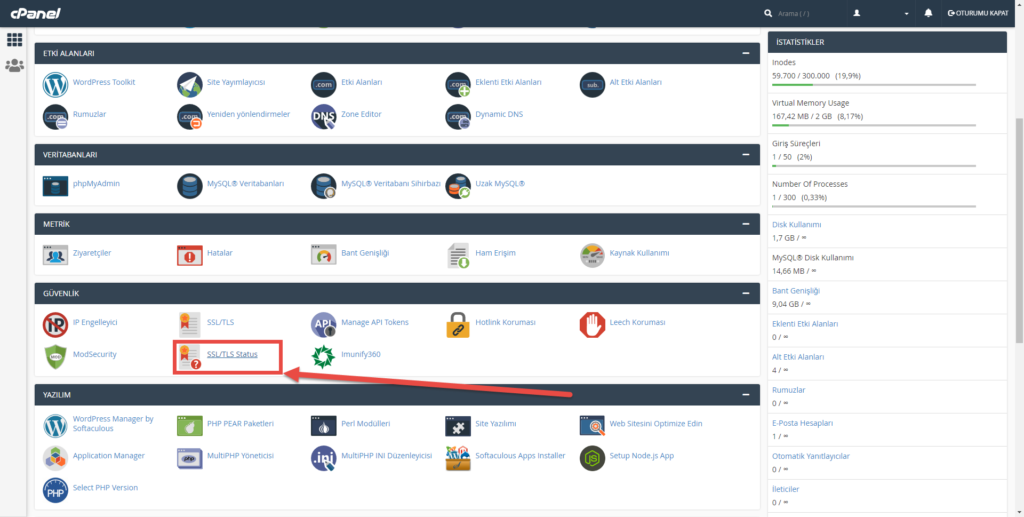Click the Hotlink Koruması padlock icon
Screen dimensions: 1024x517
[x=458, y=324]
